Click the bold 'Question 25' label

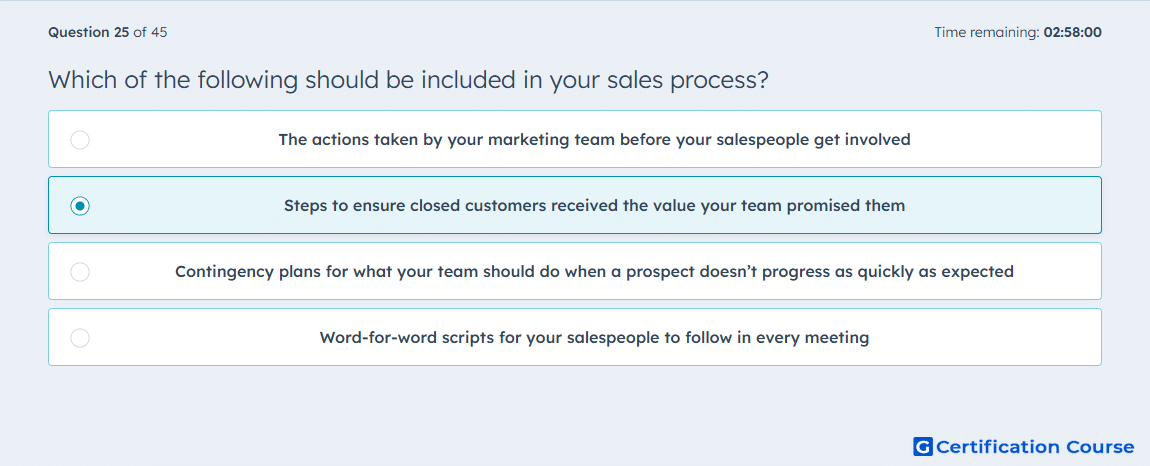[x=89, y=32]
